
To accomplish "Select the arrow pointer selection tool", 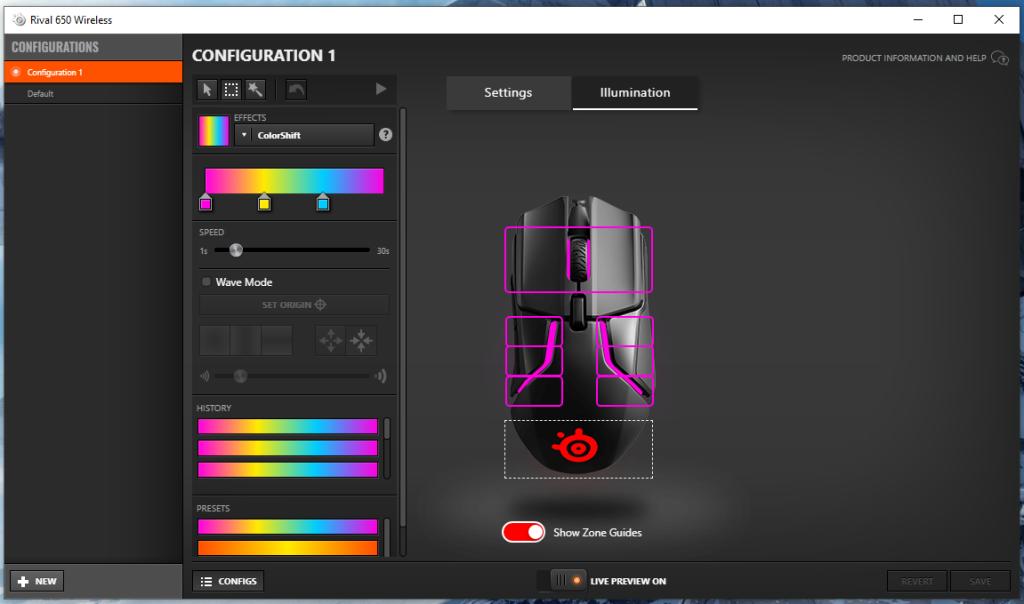I will click(x=207, y=90).
